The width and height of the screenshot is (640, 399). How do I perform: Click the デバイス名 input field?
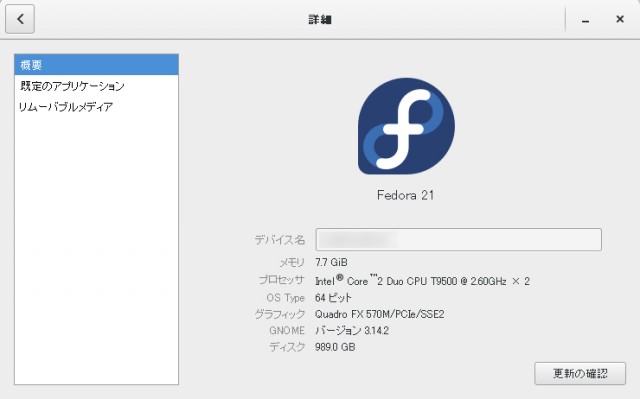(x=458, y=239)
